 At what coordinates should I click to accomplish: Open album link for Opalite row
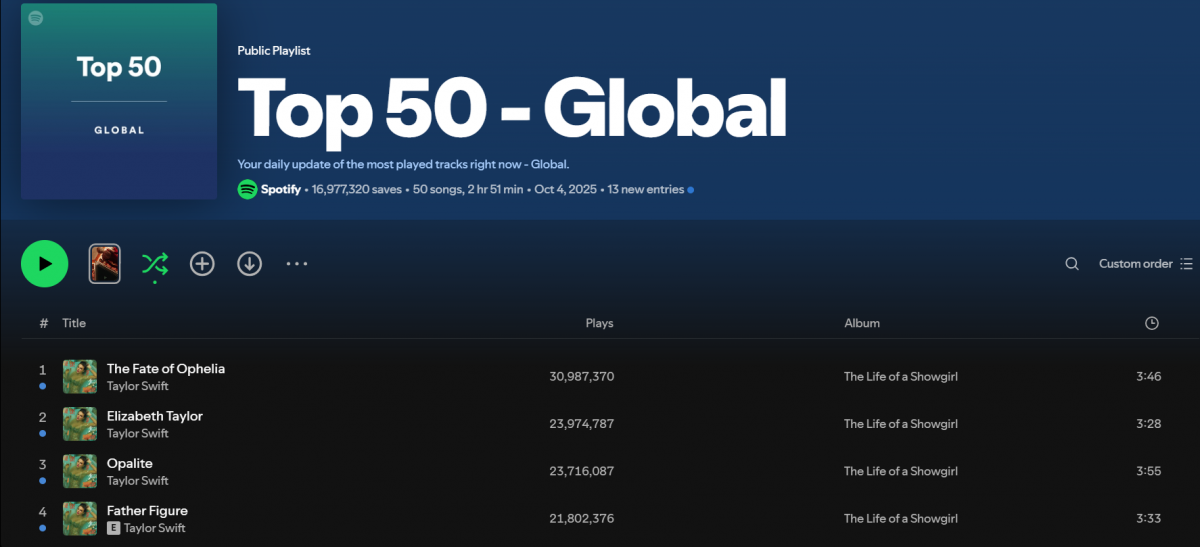pyautogui.click(x=901, y=471)
